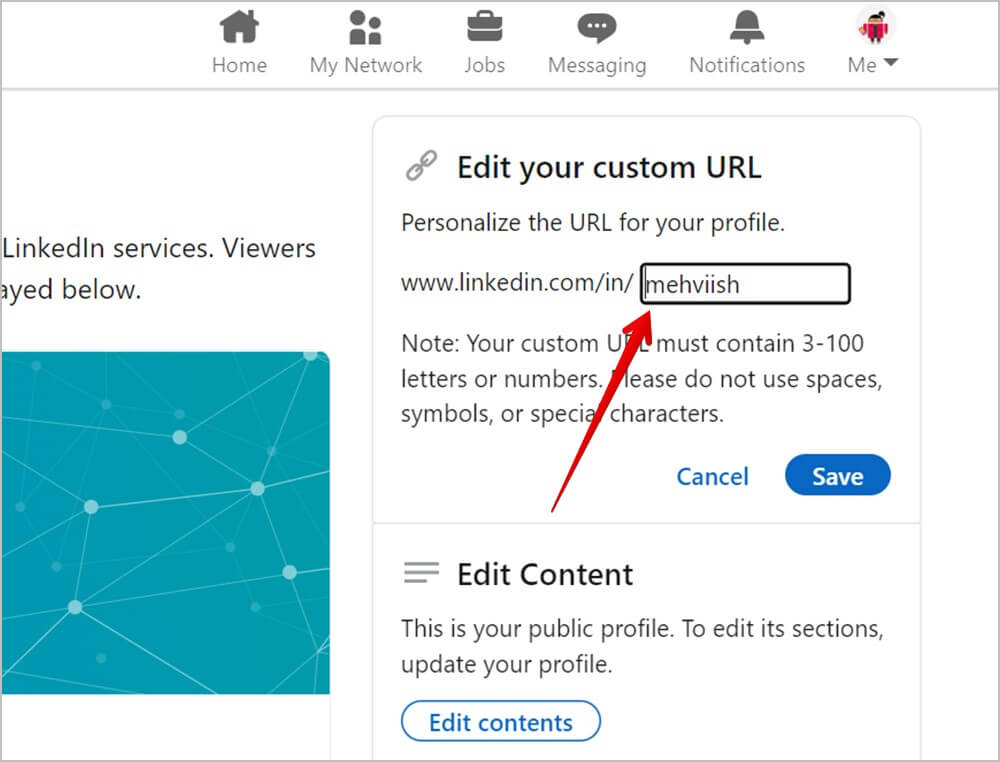The width and height of the screenshot is (1000, 762).
Task: Expand the Me dropdown arrow
Action: click(891, 62)
